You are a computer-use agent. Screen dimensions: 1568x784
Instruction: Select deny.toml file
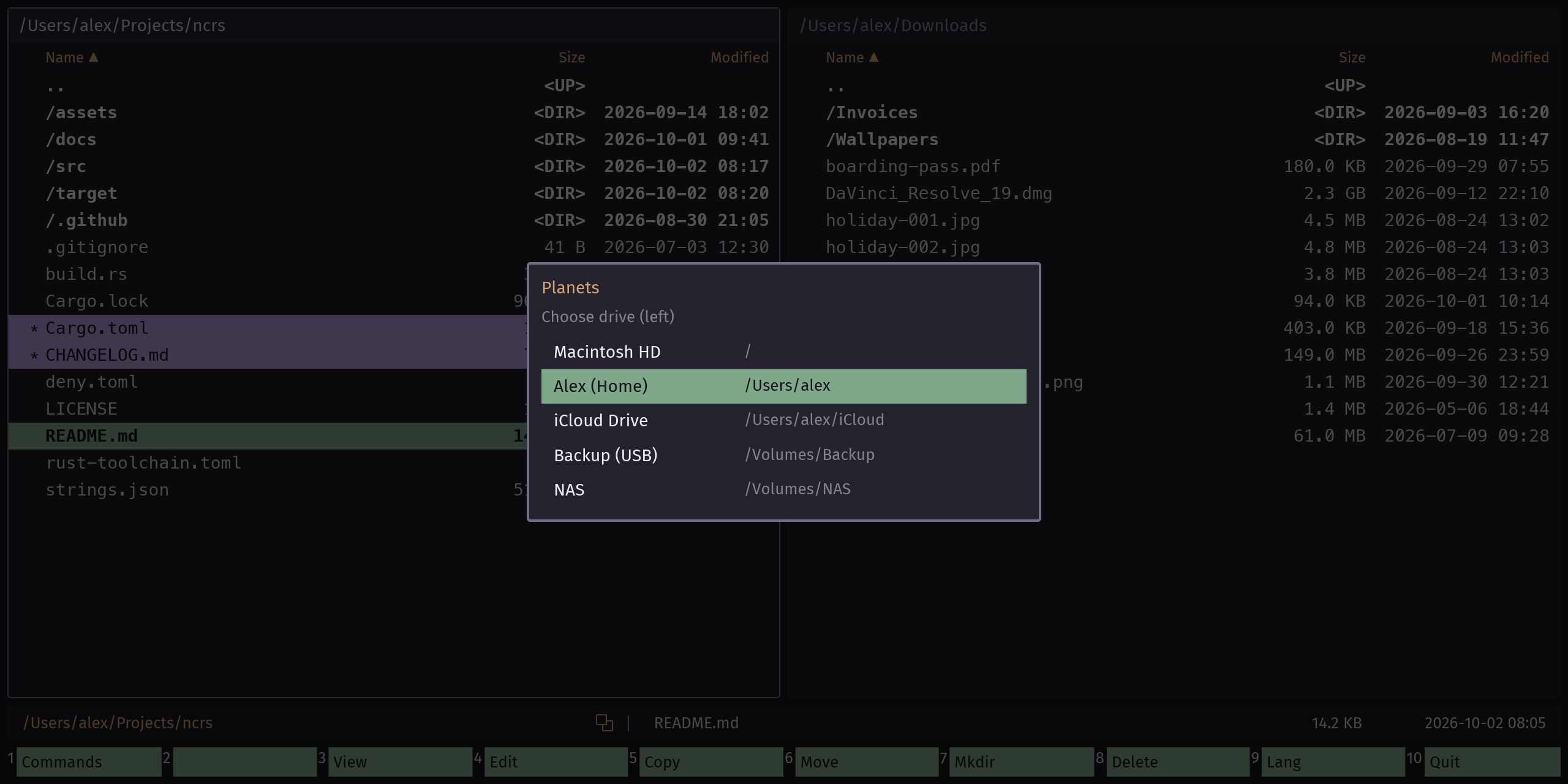(x=268, y=382)
